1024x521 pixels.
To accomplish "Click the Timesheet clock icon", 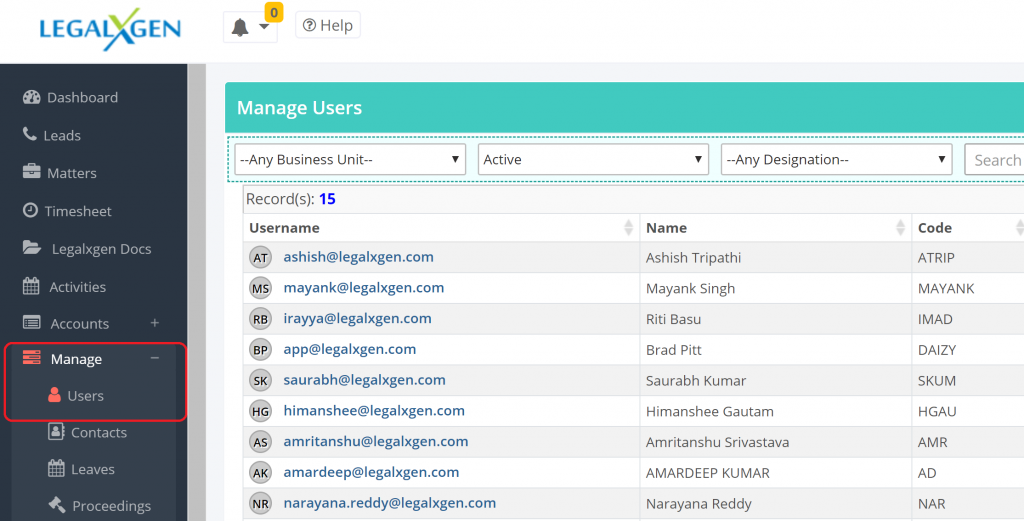I will [x=31, y=210].
